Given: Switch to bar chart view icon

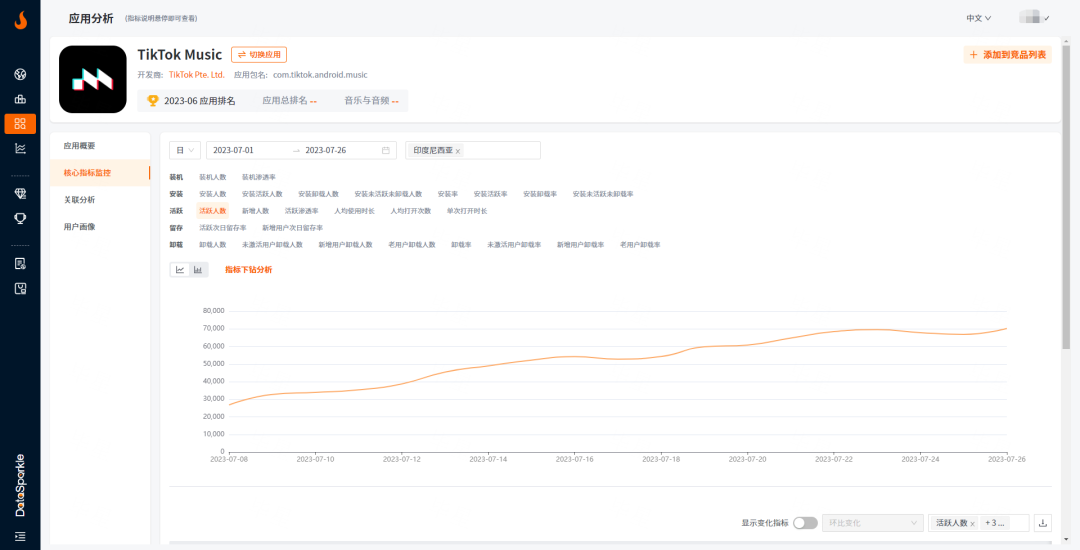Looking at the screenshot, I should (198, 270).
